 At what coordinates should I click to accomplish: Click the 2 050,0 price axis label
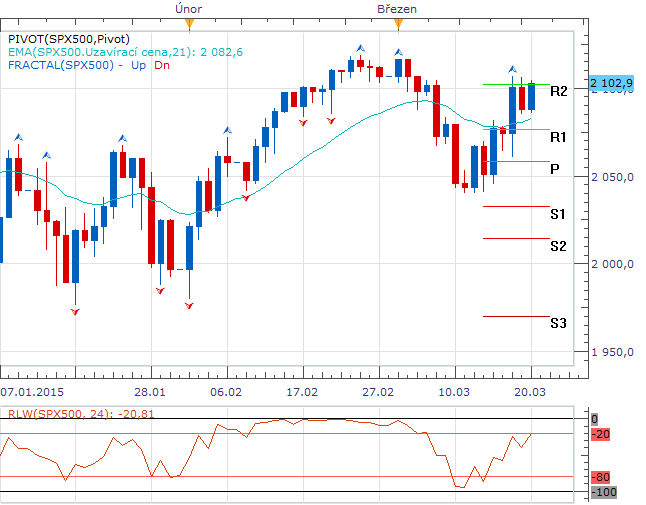click(x=613, y=177)
